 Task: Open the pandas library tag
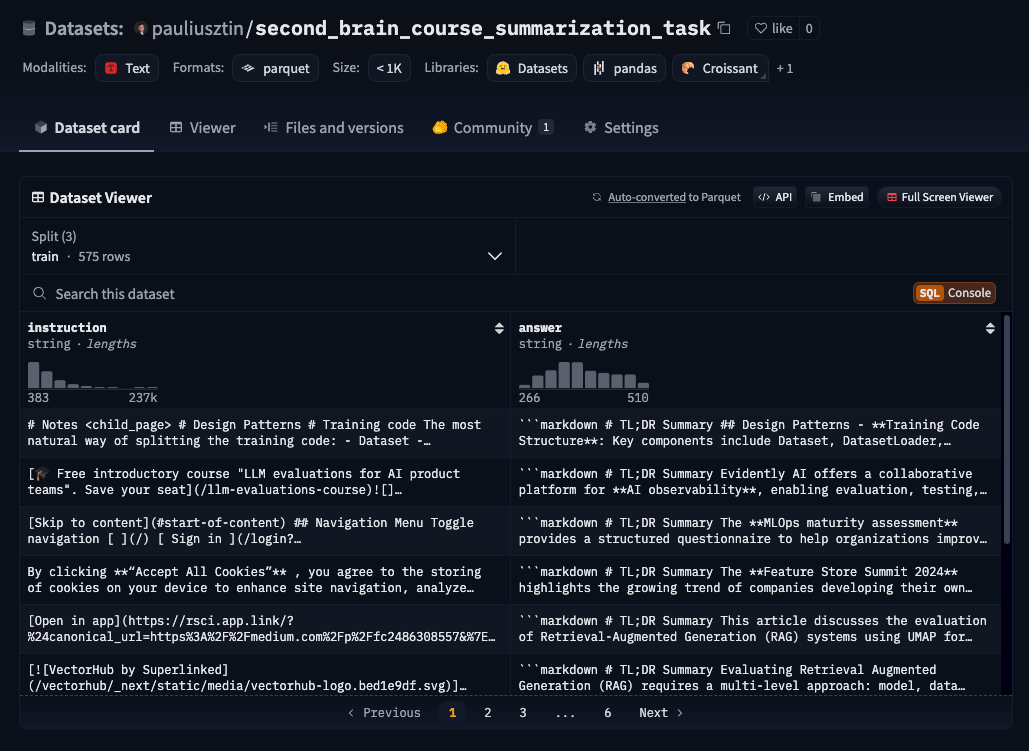pyautogui.click(x=625, y=68)
